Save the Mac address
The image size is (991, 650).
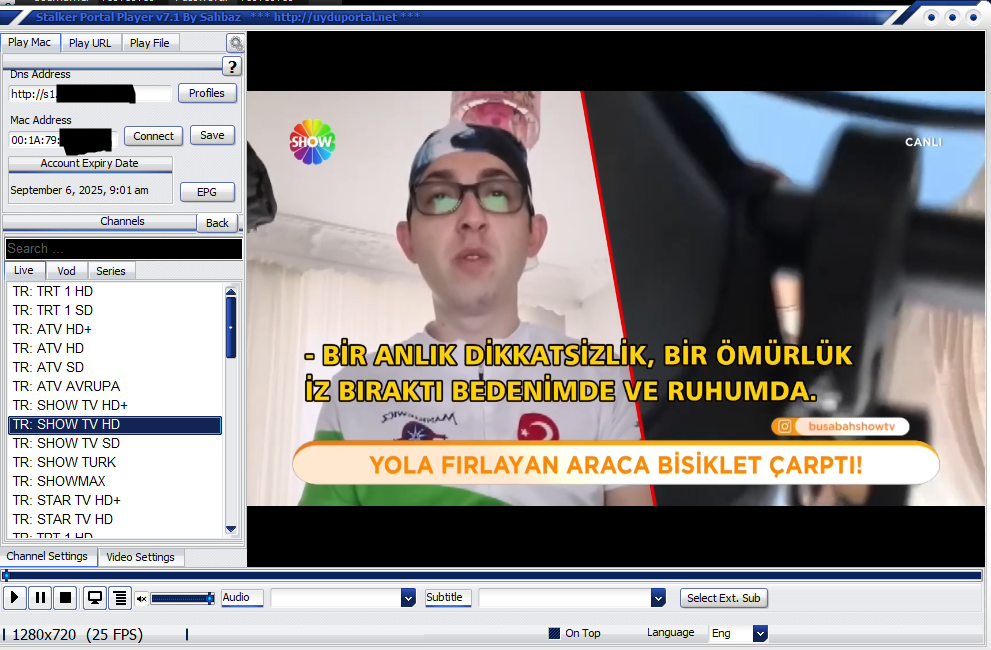[x=212, y=135]
